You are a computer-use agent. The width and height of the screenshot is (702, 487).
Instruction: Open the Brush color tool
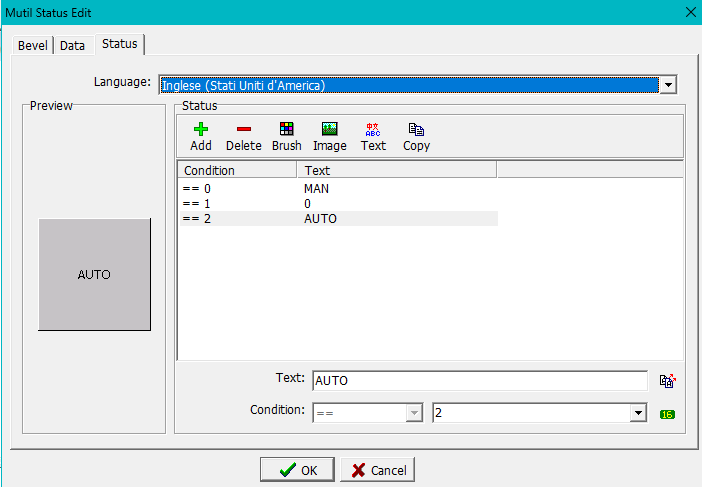click(x=286, y=129)
